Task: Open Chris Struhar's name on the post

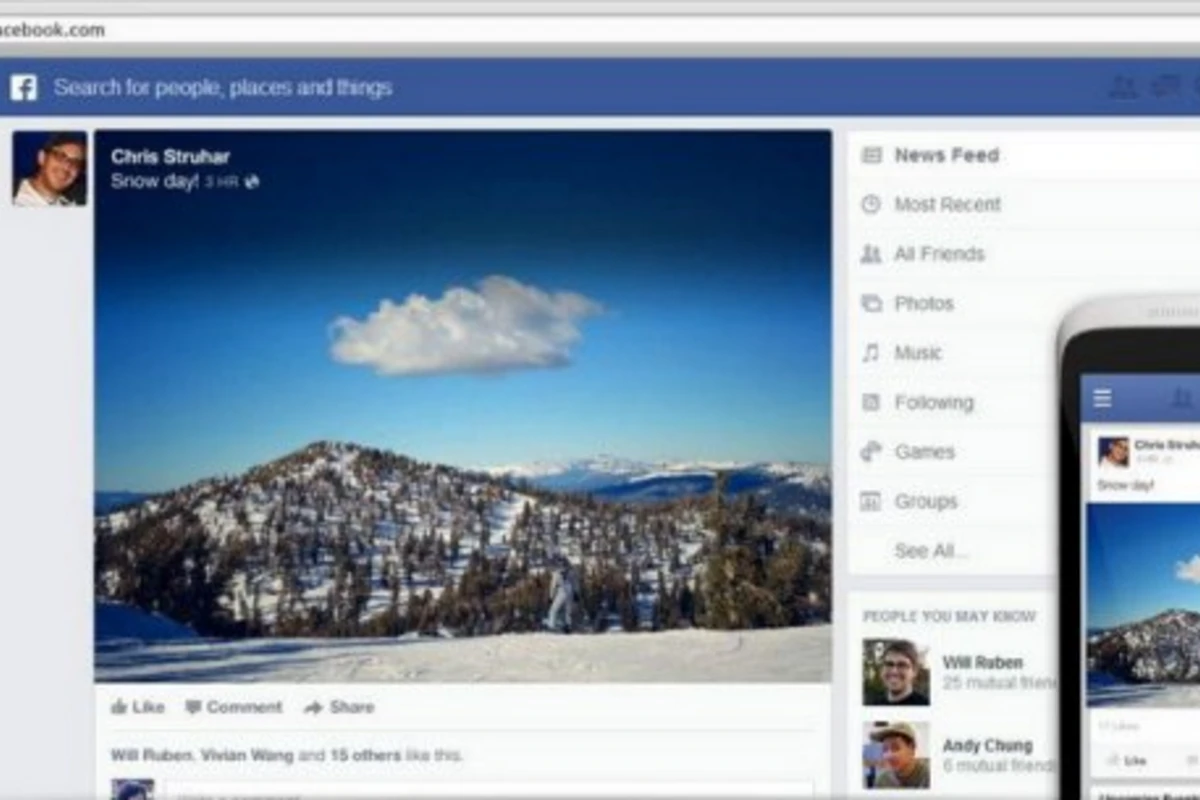Action: [x=170, y=157]
